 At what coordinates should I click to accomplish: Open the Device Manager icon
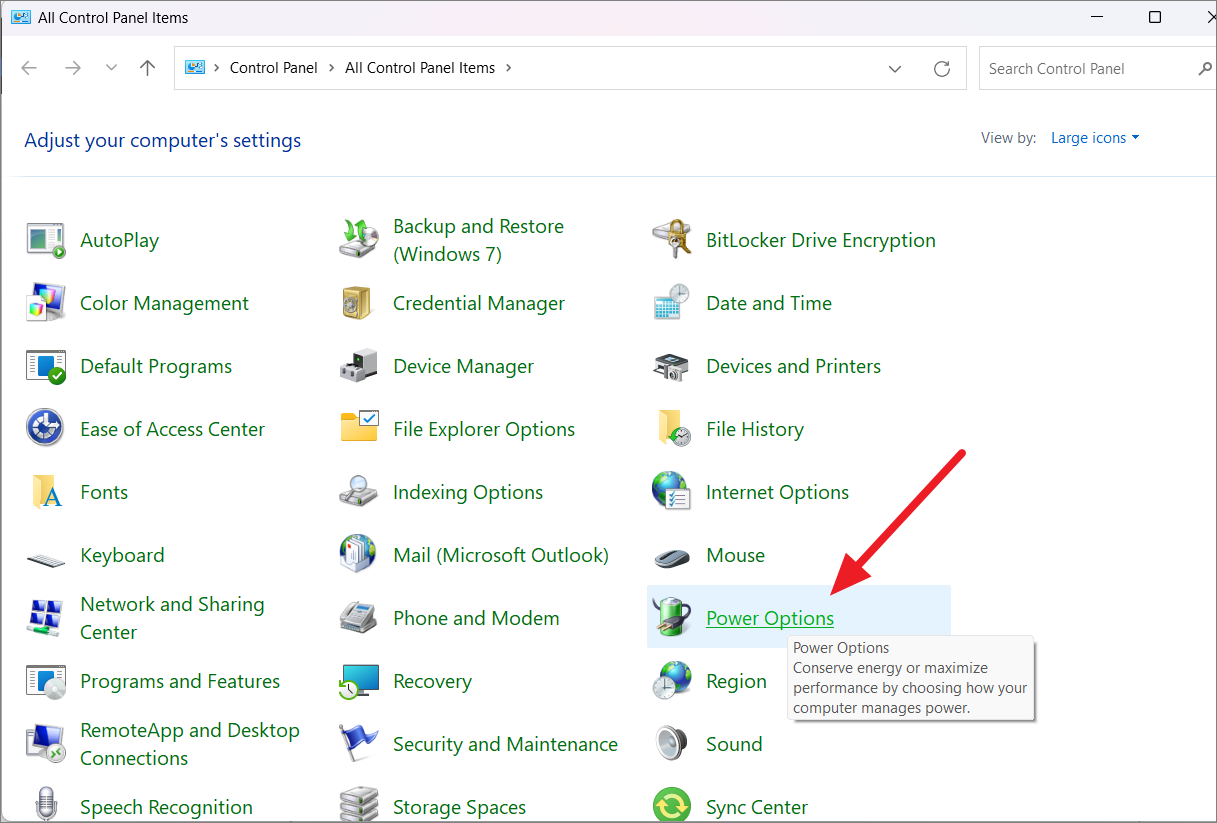(x=358, y=366)
